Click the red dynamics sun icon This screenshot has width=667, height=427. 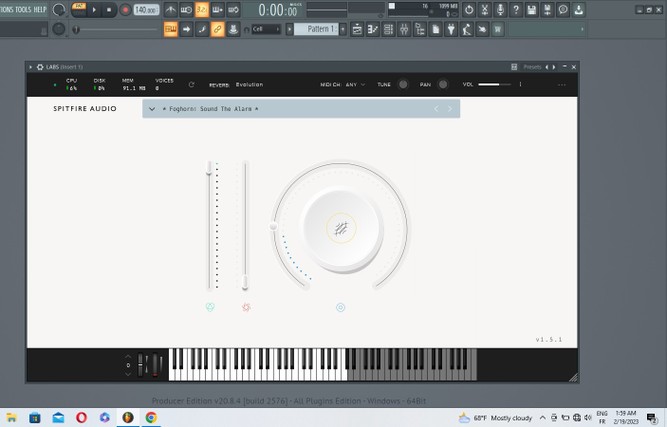pyautogui.click(x=246, y=307)
